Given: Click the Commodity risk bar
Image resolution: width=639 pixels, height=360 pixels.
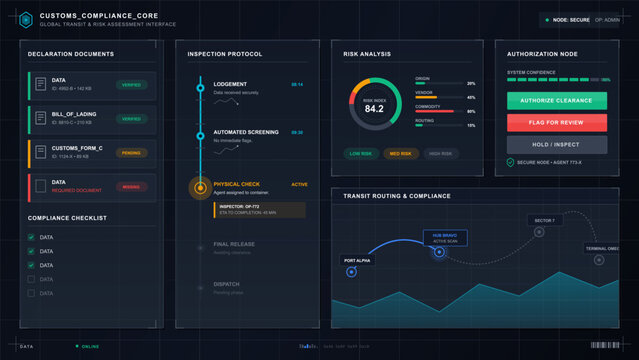Looking at the screenshot, I should pyautogui.click(x=439, y=111).
